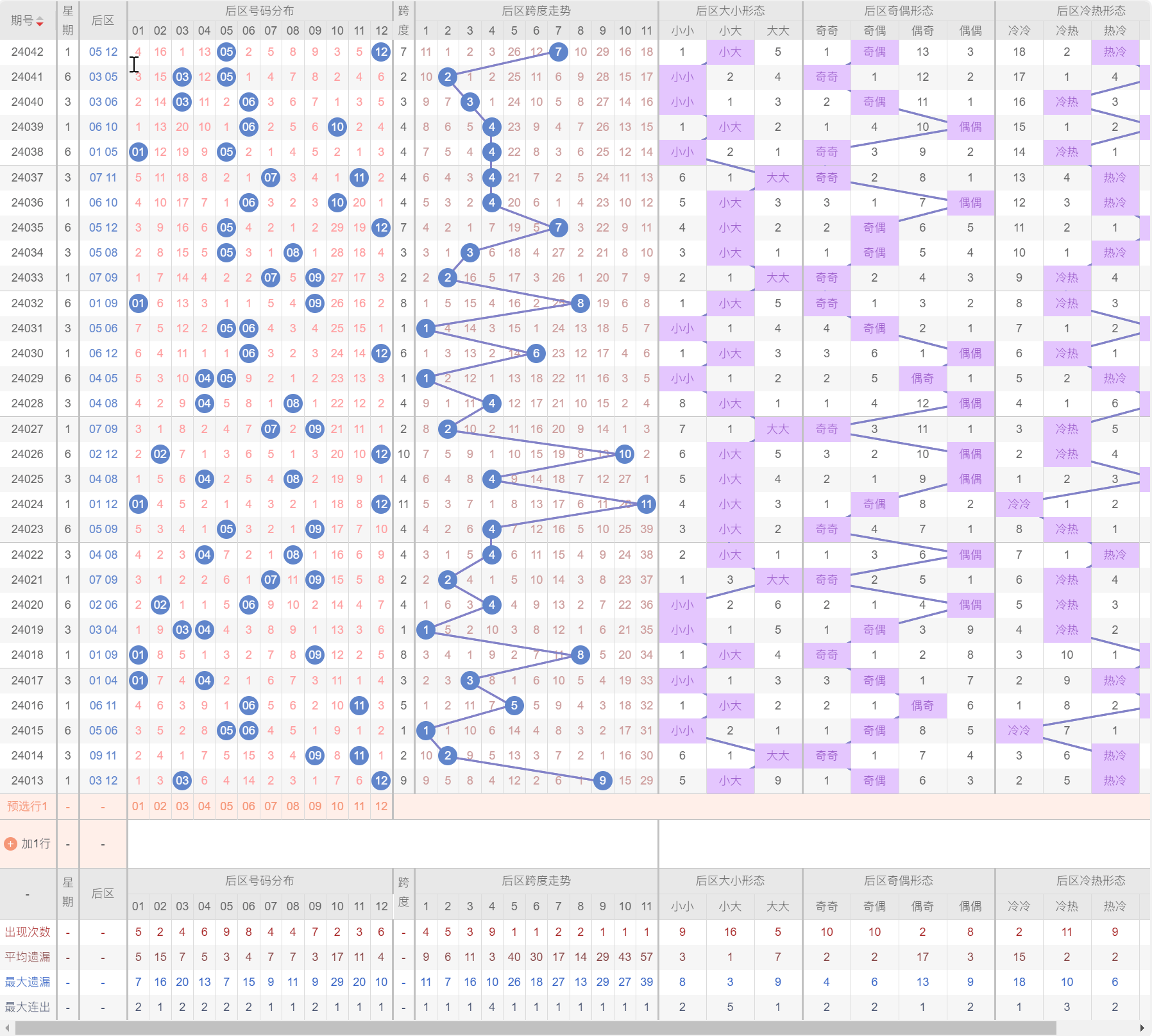This screenshot has height=1036, width=1152.
Task: Click span circle 9 in row 24013
Action: point(602,781)
